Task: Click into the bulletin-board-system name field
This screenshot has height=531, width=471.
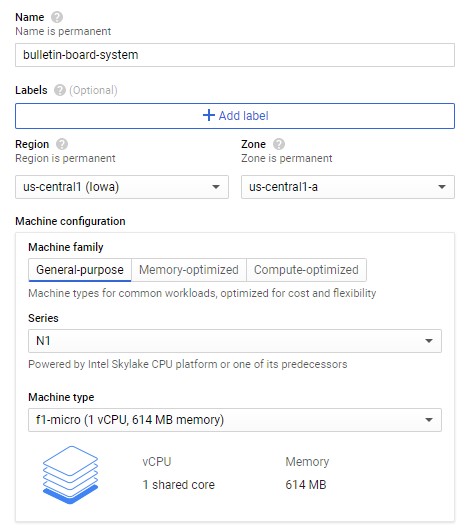Action: (x=235, y=55)
